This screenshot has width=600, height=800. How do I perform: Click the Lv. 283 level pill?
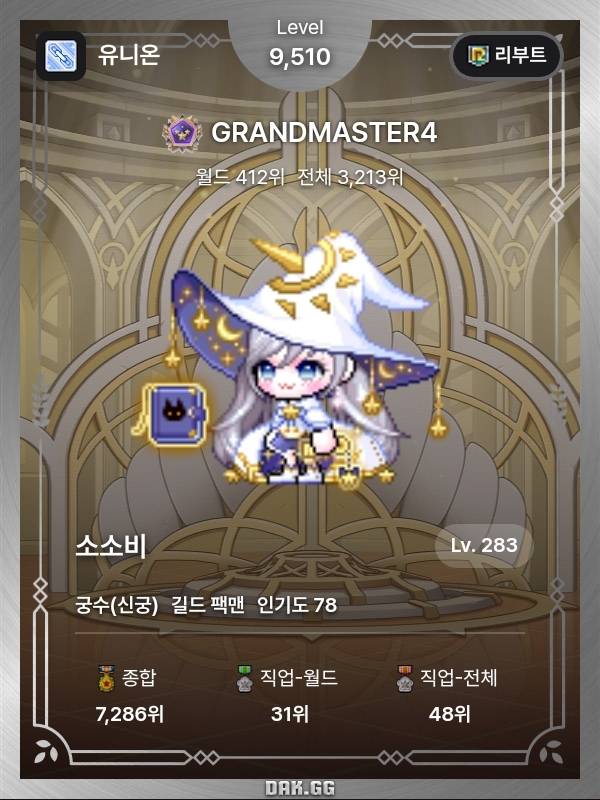coord(484,545)
